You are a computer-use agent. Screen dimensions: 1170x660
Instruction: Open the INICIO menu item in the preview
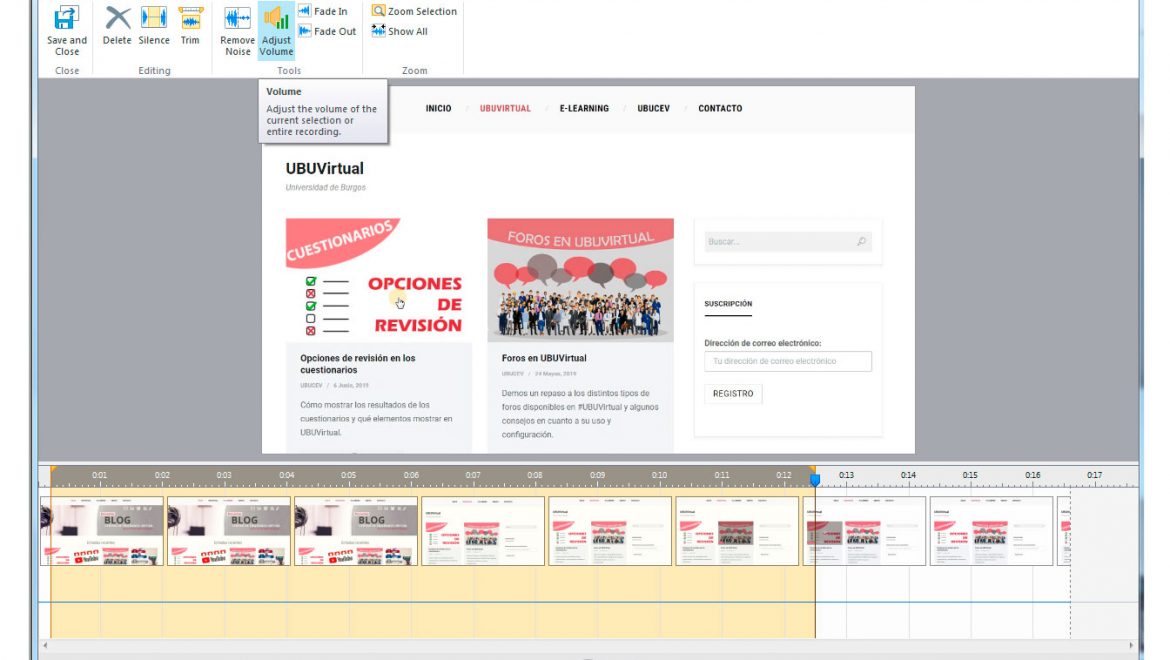[438, 108]
